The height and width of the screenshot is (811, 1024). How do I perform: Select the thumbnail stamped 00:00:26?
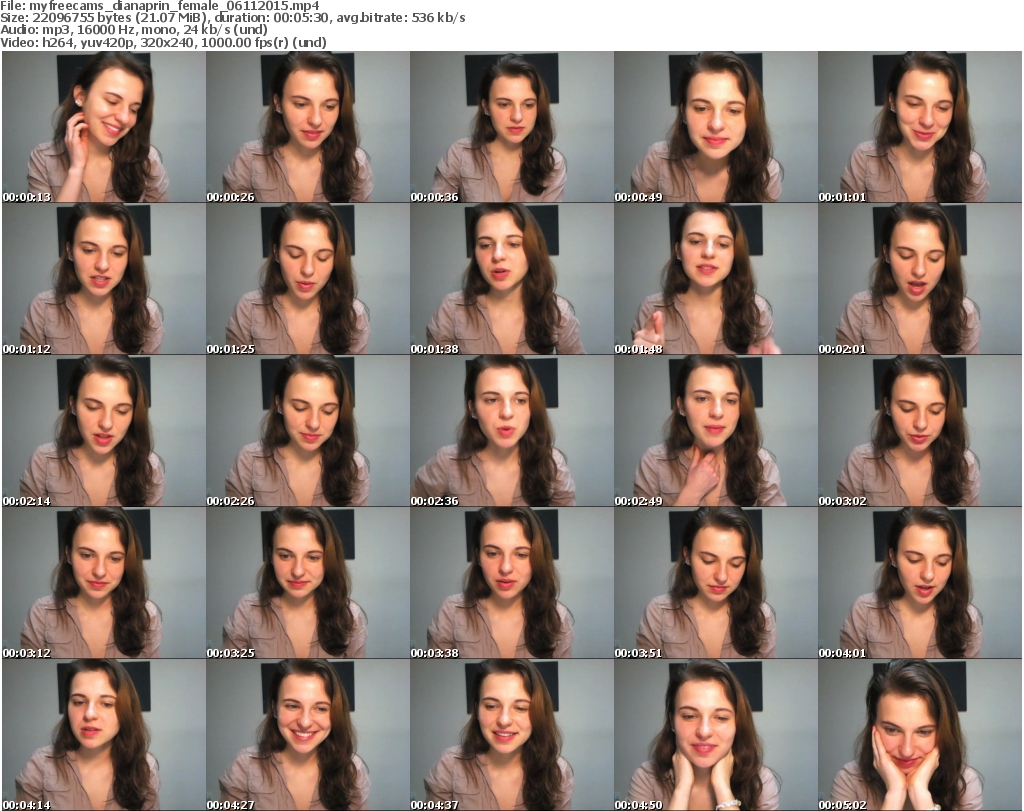[308, 127]
